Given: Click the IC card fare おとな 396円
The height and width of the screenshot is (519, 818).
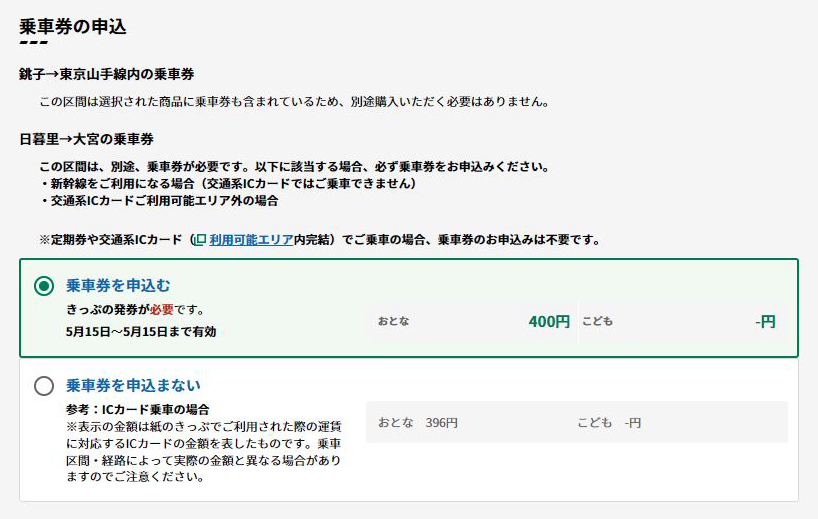Looking at the screenshot, I should pyautogui.click(x=418, y=423).
